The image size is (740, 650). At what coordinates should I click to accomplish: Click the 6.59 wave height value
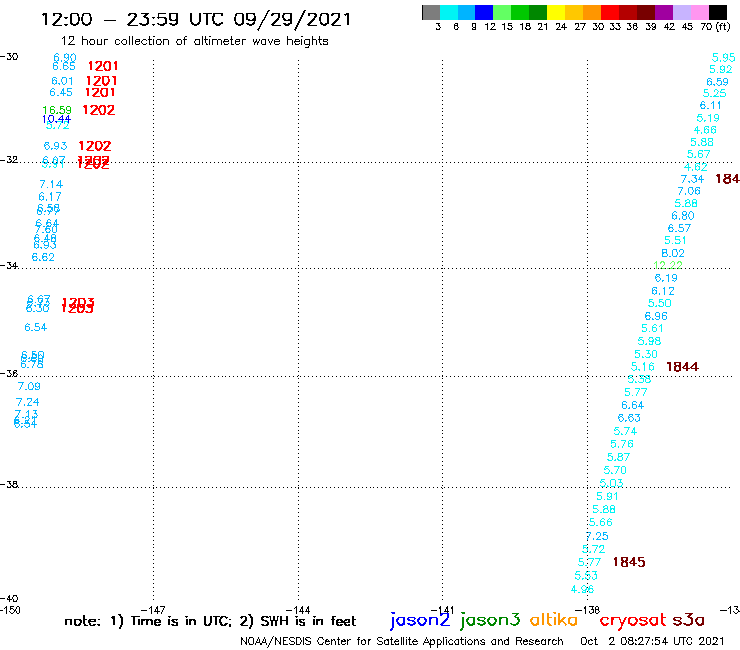[x=717, y=82]
